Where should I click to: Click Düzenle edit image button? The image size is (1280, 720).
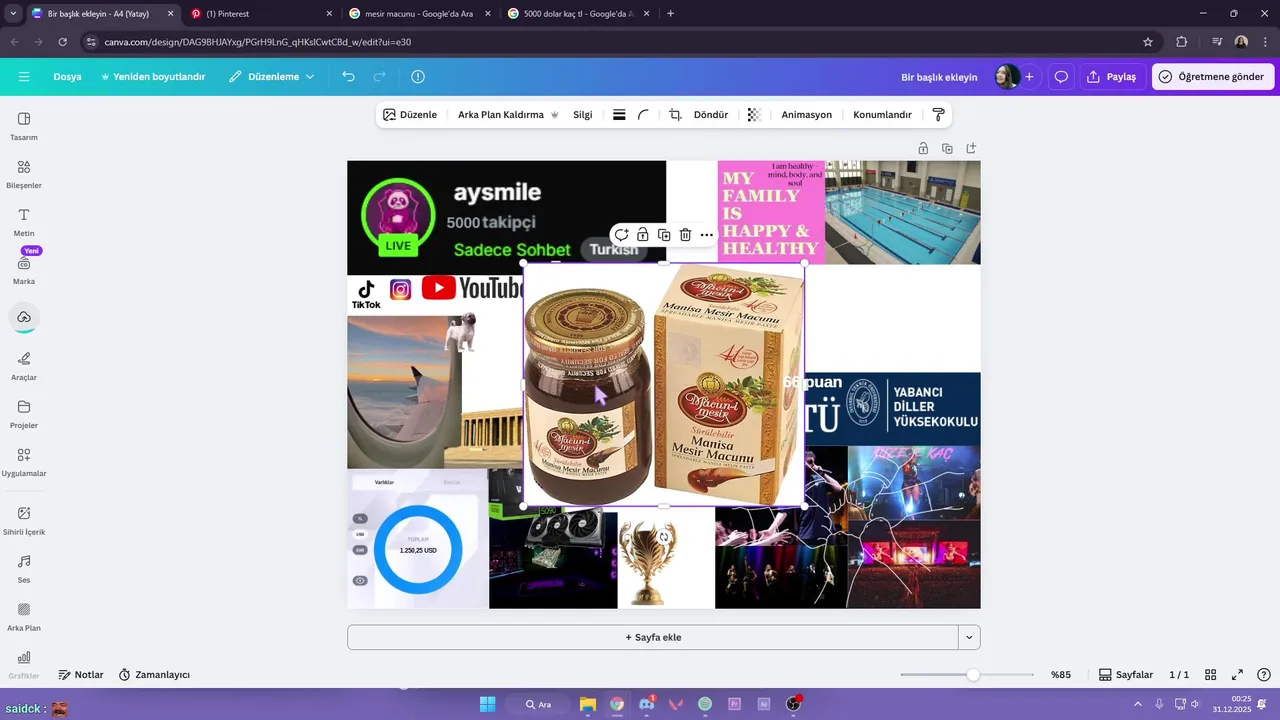(410, 115)
